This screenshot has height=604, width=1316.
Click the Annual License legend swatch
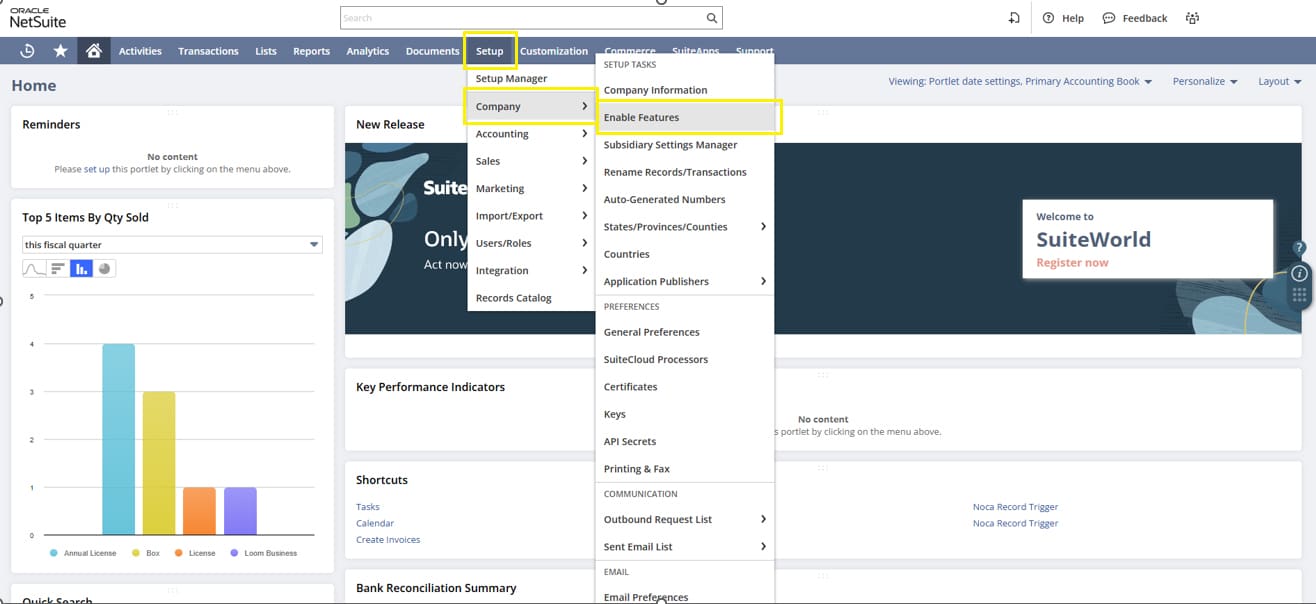pos(53,553)
